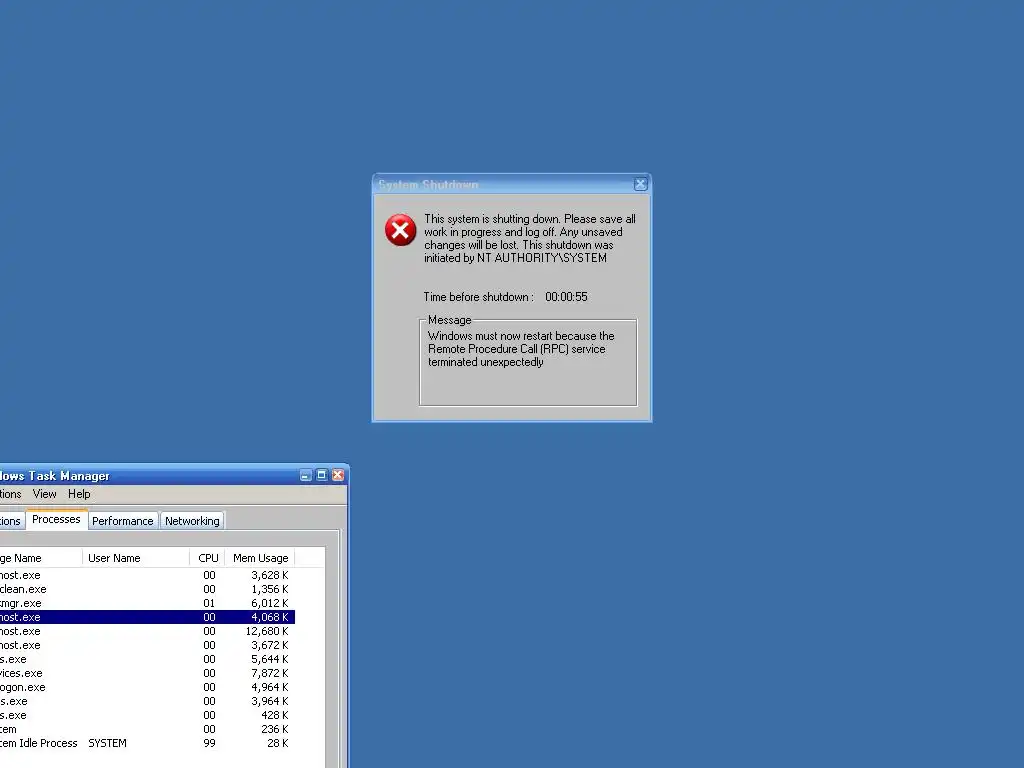Open the View menu in Task Manager
The width and height of the screenshot is (1024, 768).
tap(44, 494)
